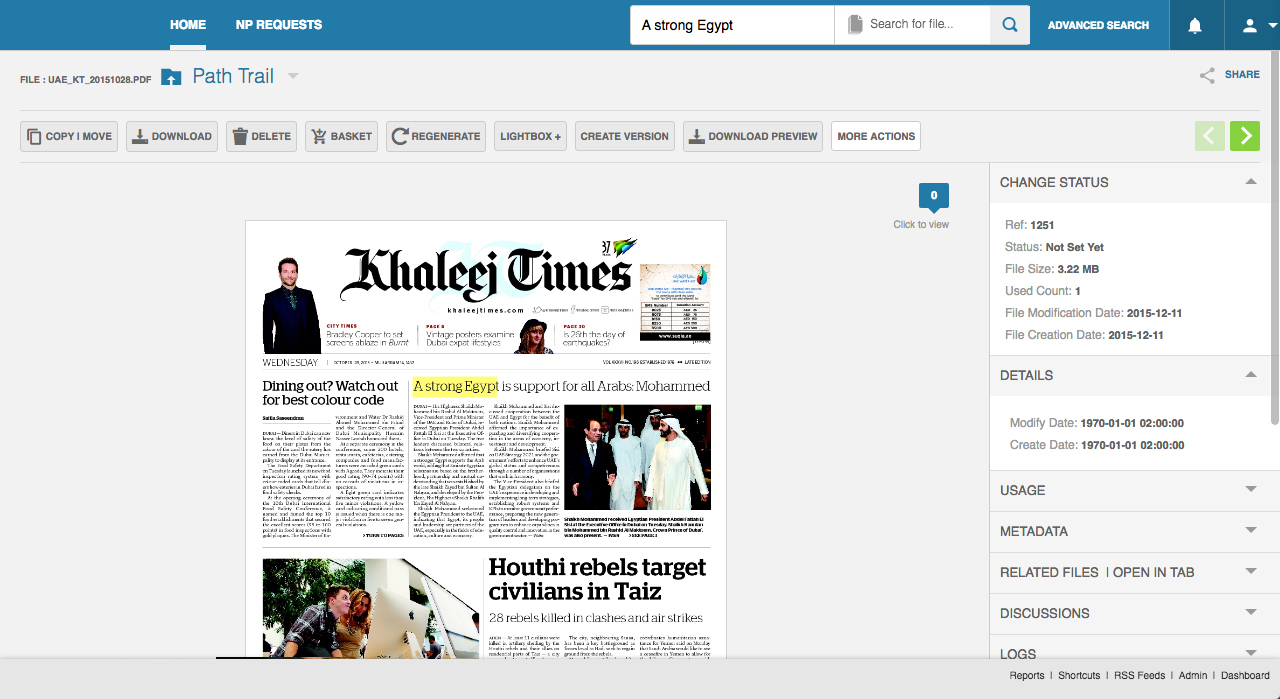Click the file name UAE_KT_20151028.PDF label
Image resolution: width=1280 pixels, height=699 pixels.
coord(86,79)
